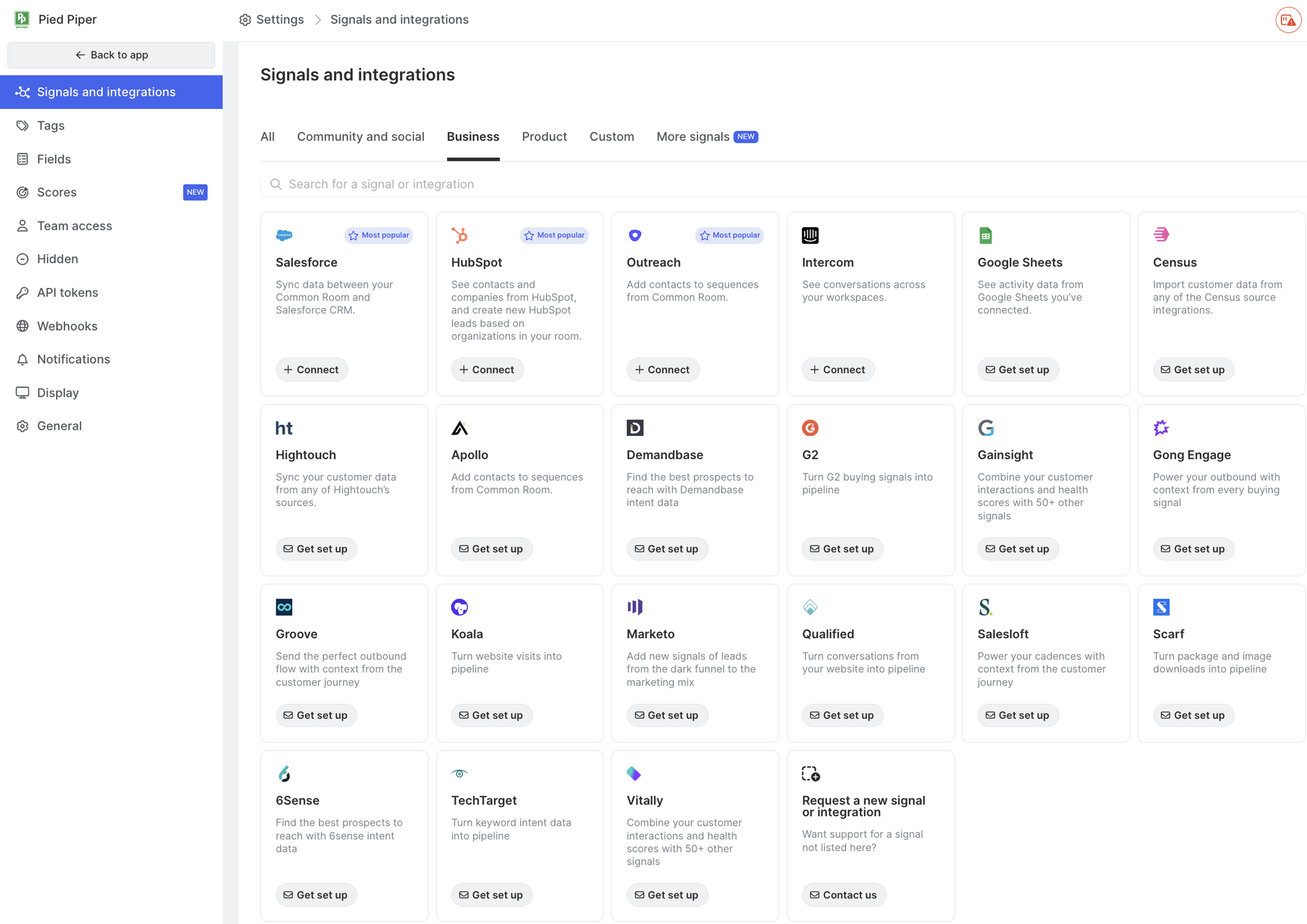This screenshot has width=1307, height=924.
Task: Click the Gong Engage logo icon
Action: (1161, 428)
